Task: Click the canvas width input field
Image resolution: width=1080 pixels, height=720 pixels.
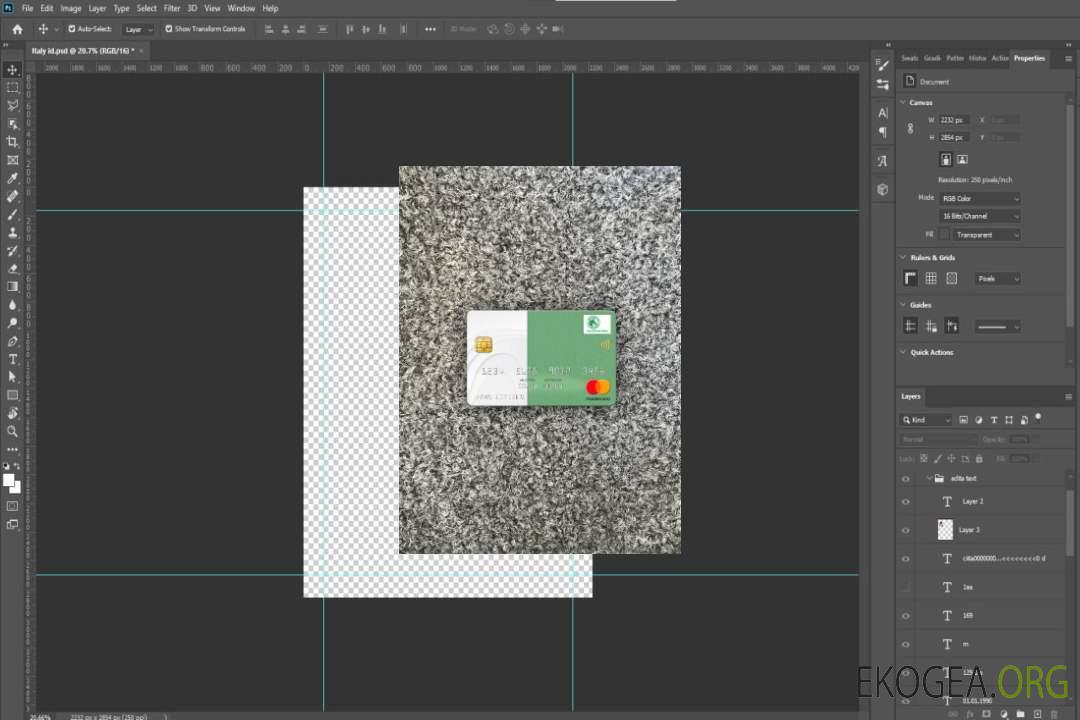Action: (954, 120)
